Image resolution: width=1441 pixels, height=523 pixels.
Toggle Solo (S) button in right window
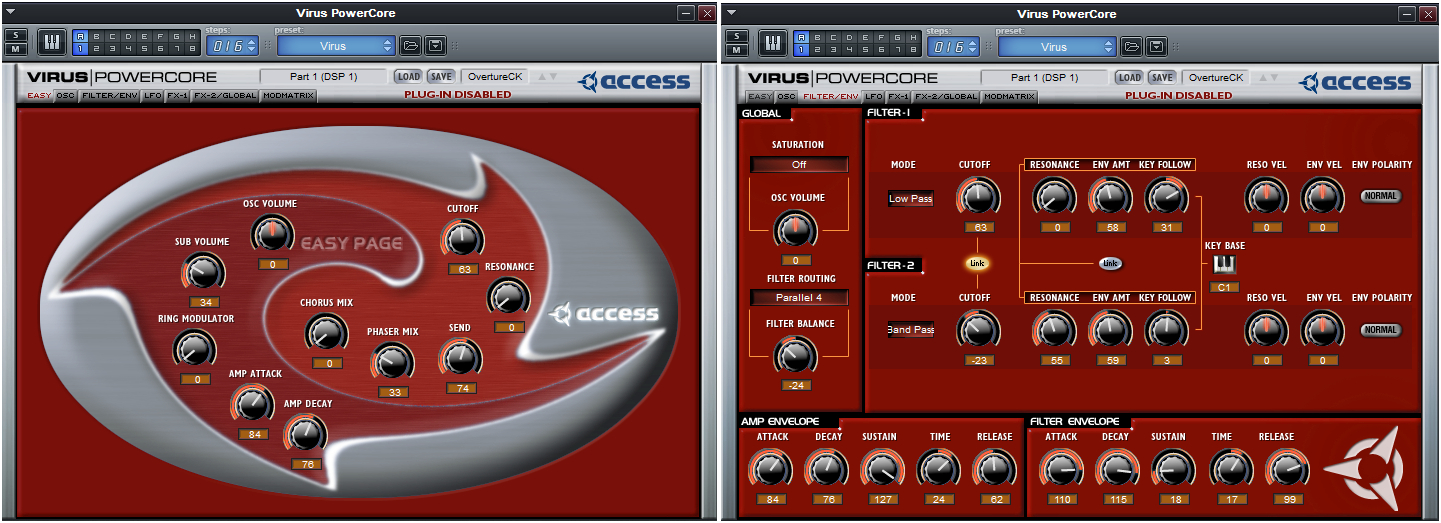737,36
